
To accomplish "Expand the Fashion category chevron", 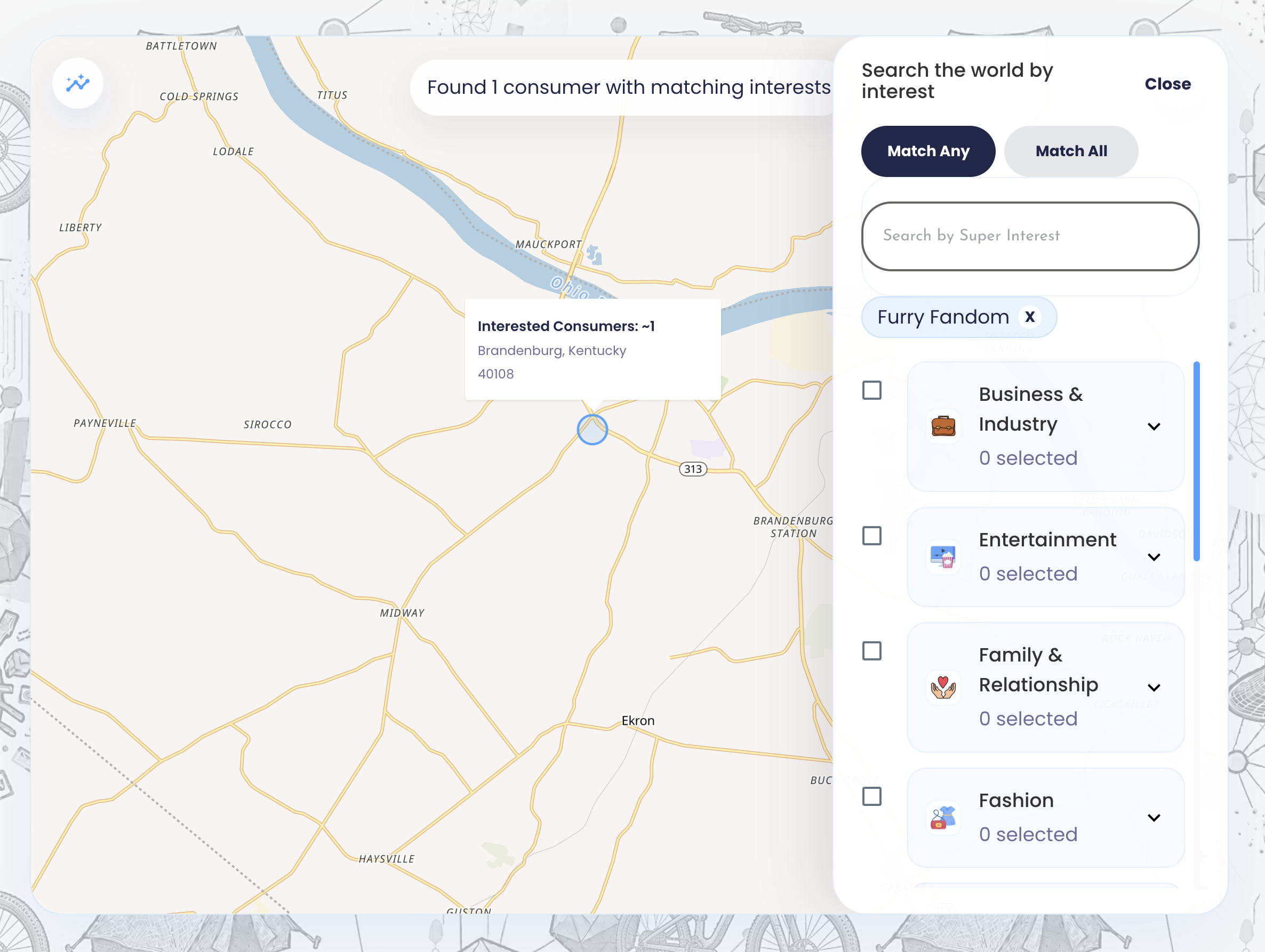I will pyautogui.click(x=1154, y=818).
